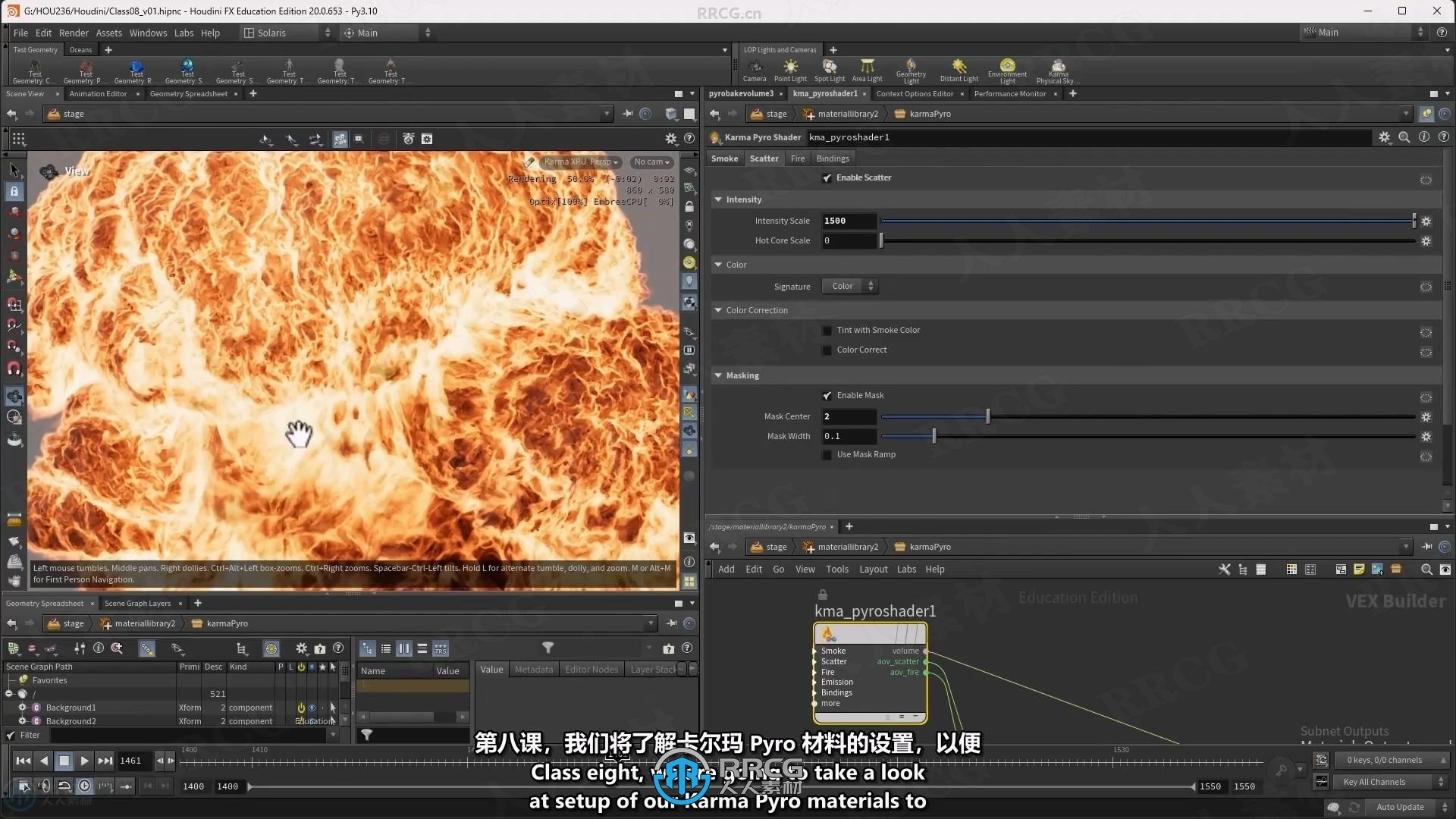
Task: Select the viewport Select tool arrow
Action: click(x=14, y=170)
